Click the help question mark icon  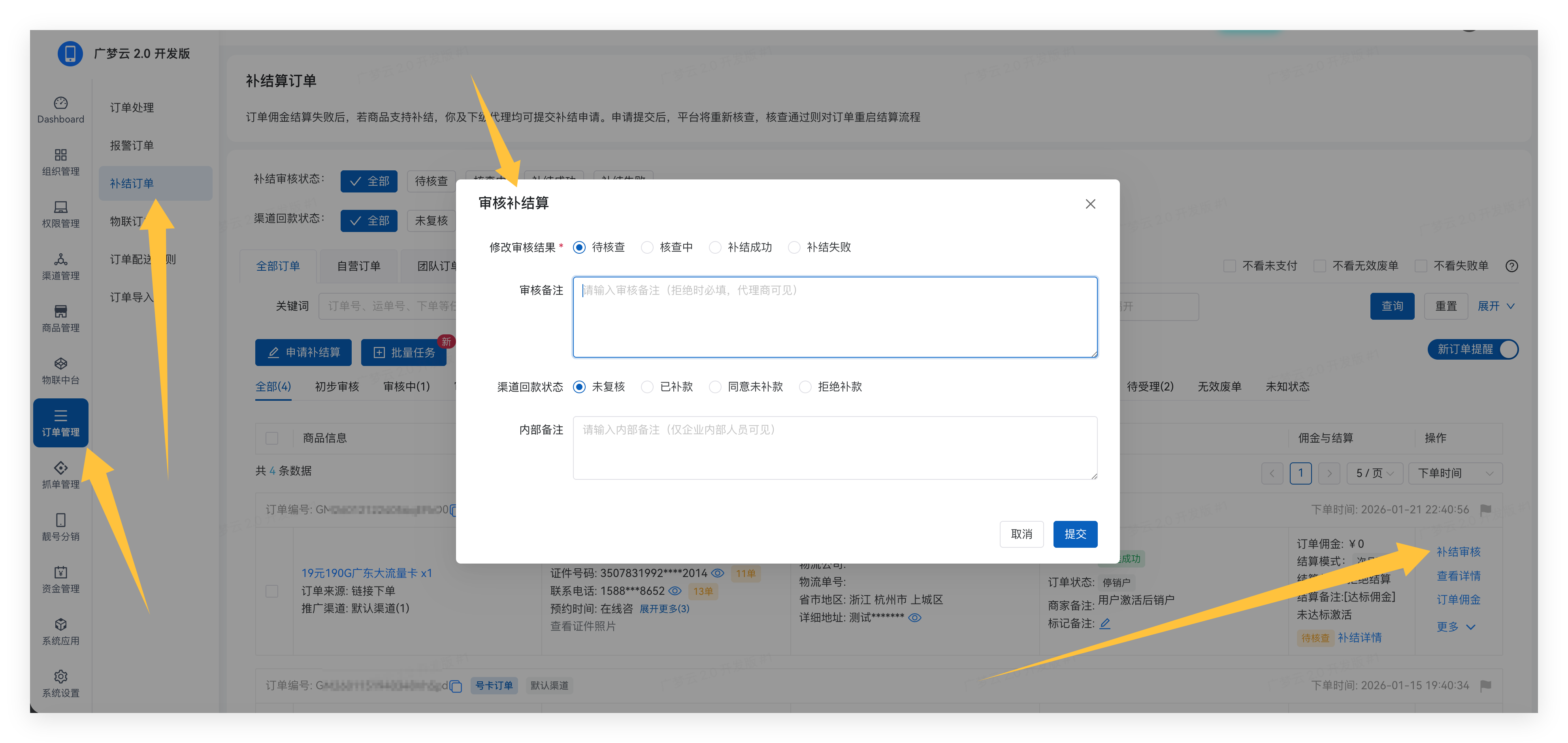(1511, 266)
